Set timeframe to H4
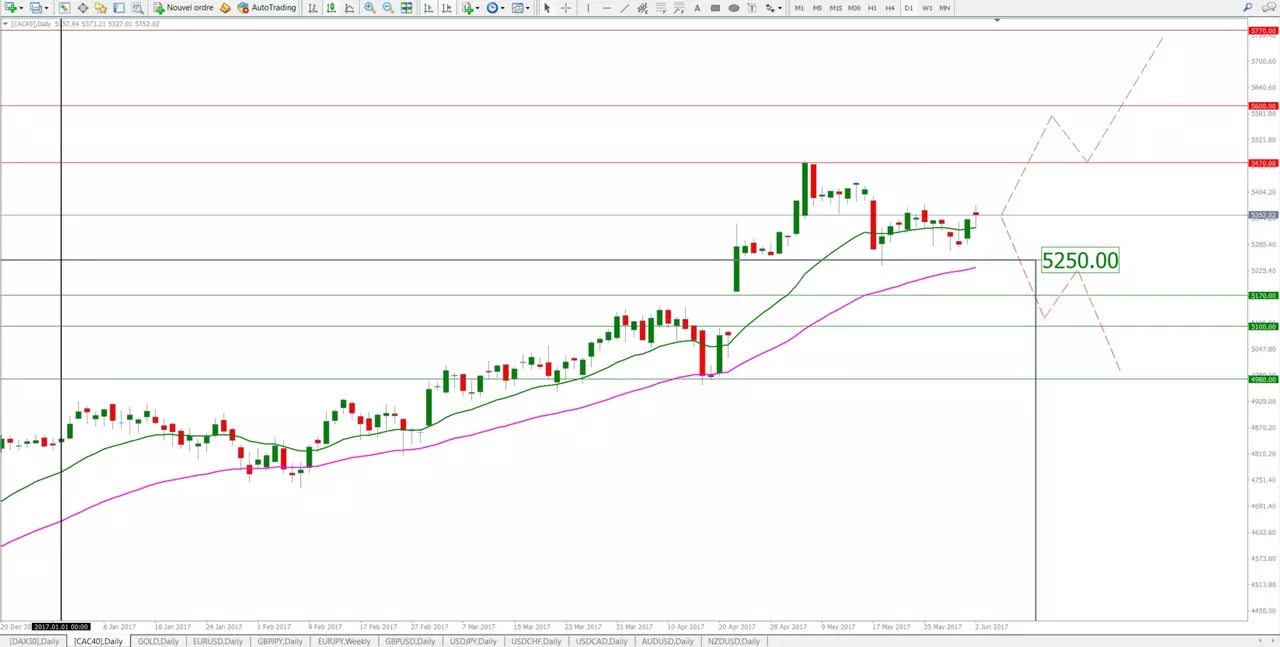Viewport: 1280px width, 647px height. (x=890, y=8)
